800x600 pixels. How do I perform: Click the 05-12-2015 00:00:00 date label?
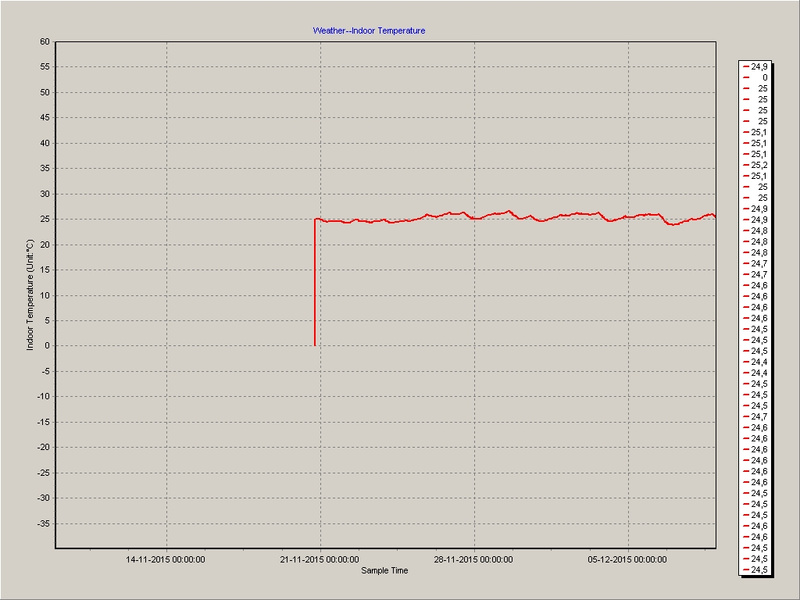point(627,560)
